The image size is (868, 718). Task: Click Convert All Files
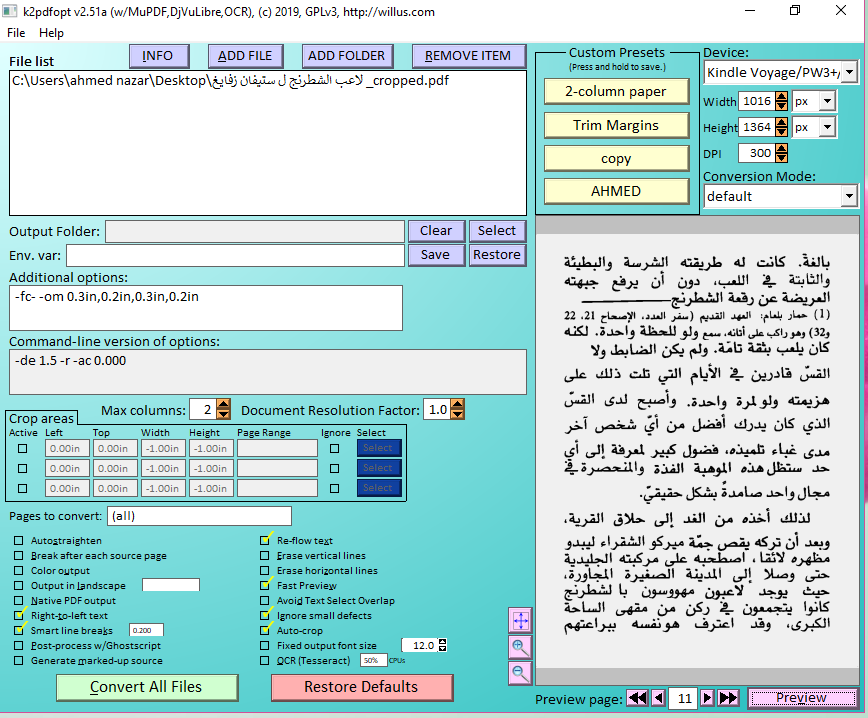(147, 687)
